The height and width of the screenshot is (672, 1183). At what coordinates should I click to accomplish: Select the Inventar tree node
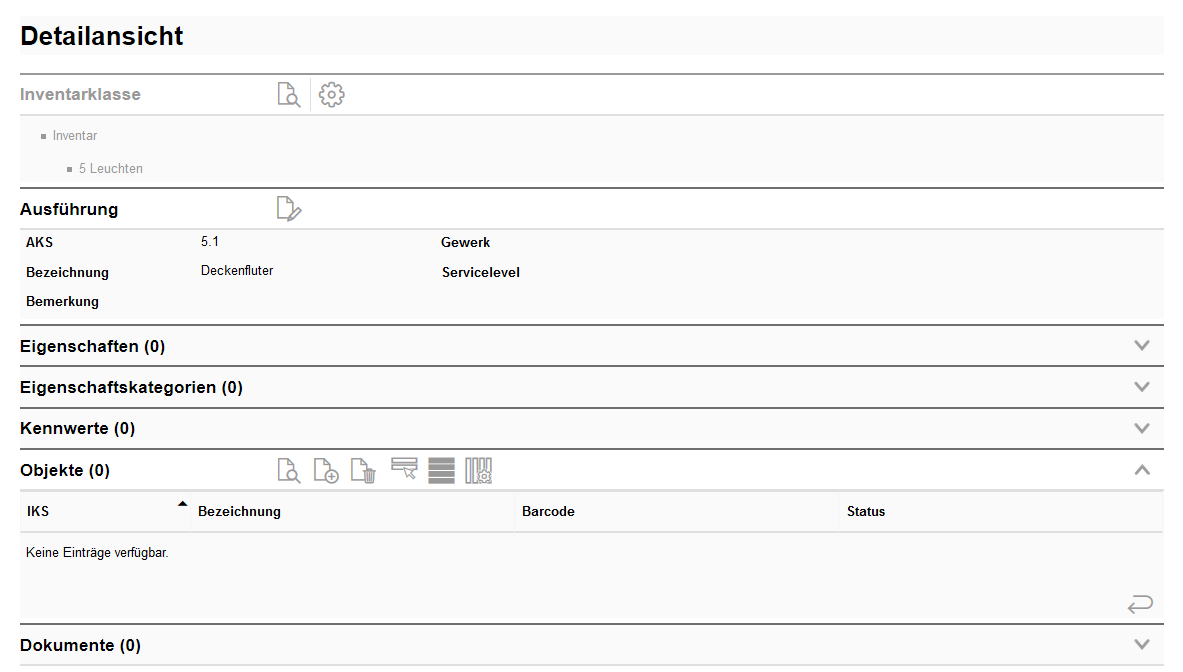pos(75,136)
